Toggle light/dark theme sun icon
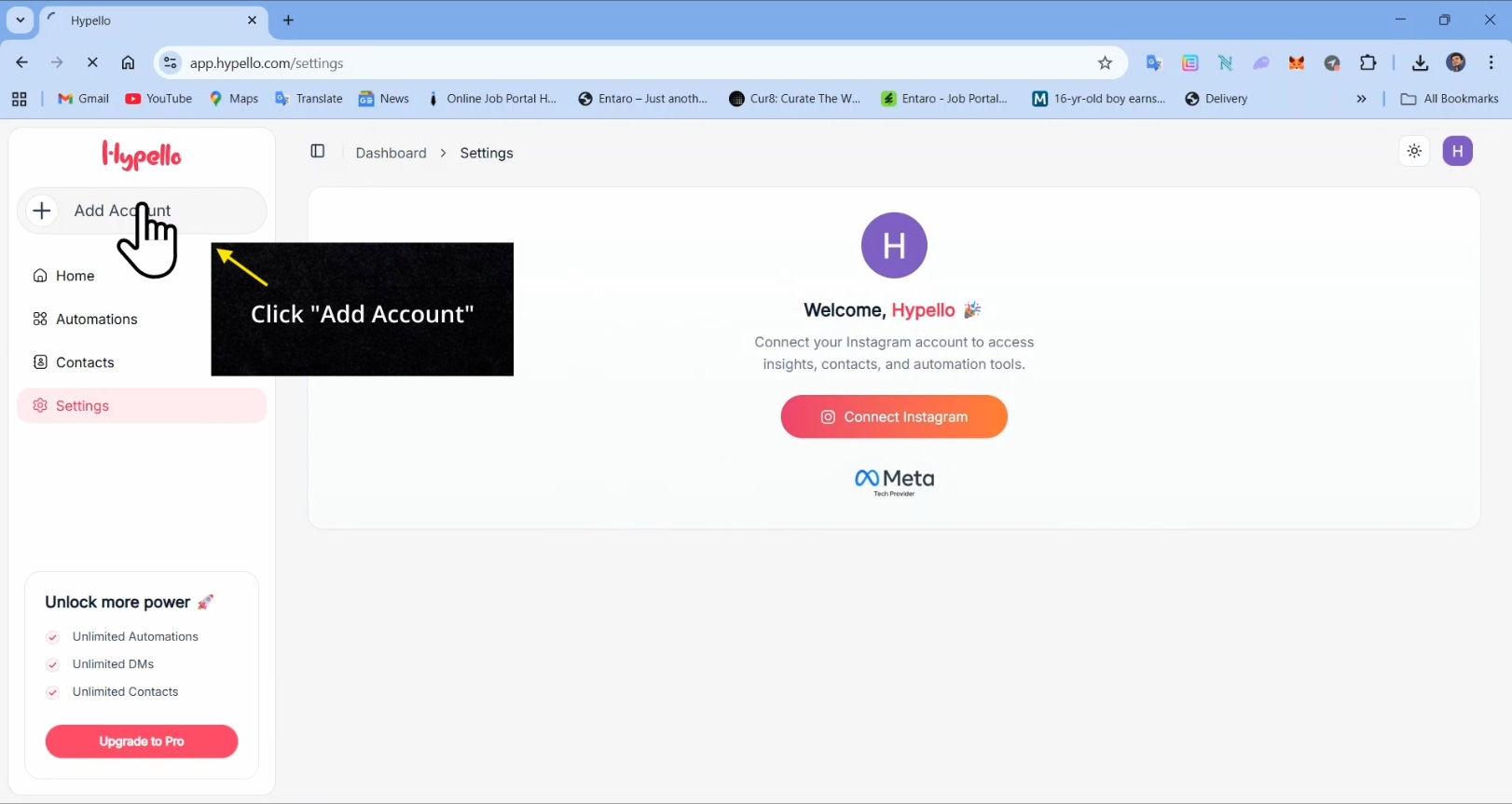Viewport: 1512px width, 804px height. [1414, 151]
